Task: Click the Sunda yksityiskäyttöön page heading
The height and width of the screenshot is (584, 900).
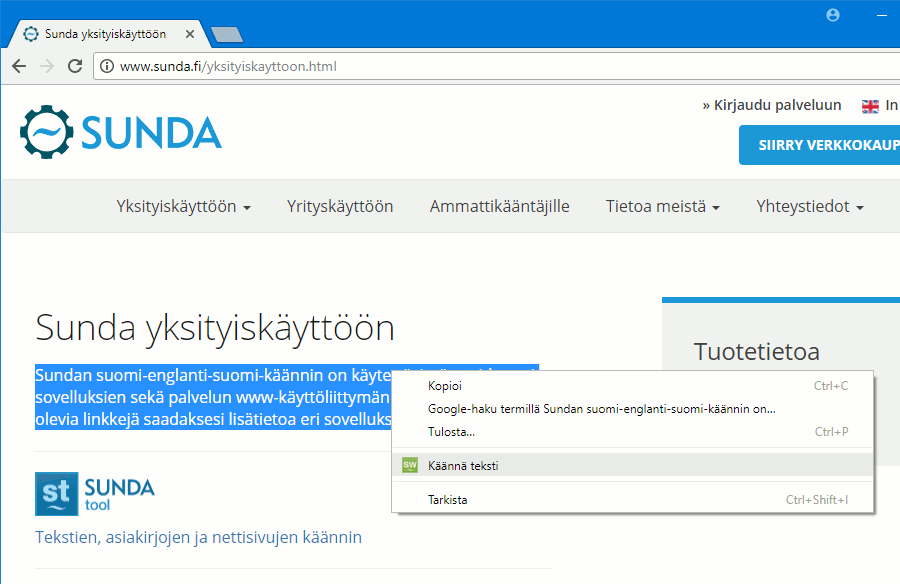Action: point(215,328)
